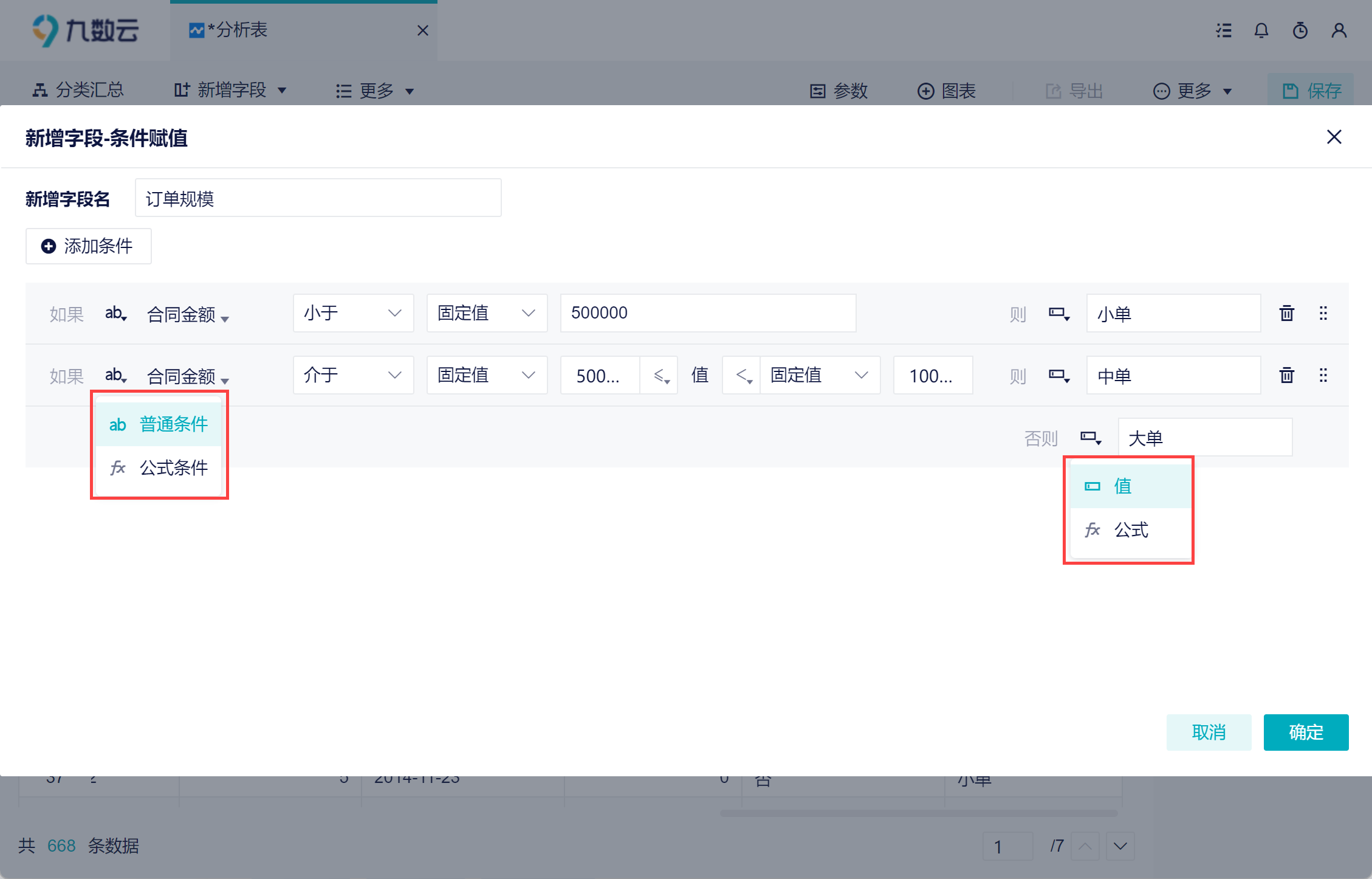
Task: Expand the 小于 operator dropdown
Action: click(x=353, y=313)
